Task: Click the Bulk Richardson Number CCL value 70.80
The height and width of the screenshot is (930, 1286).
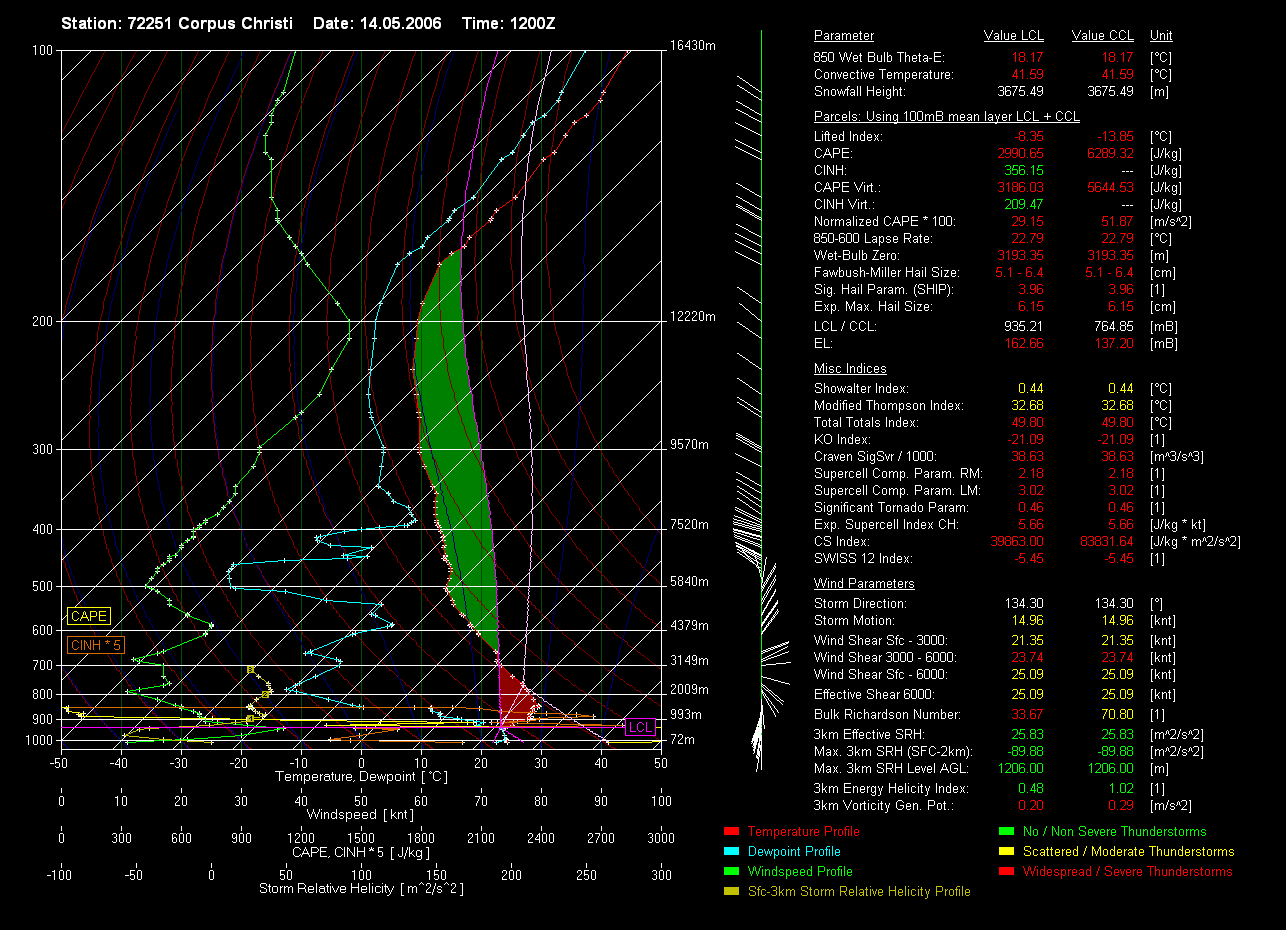Action: [x=1116, y=714]
